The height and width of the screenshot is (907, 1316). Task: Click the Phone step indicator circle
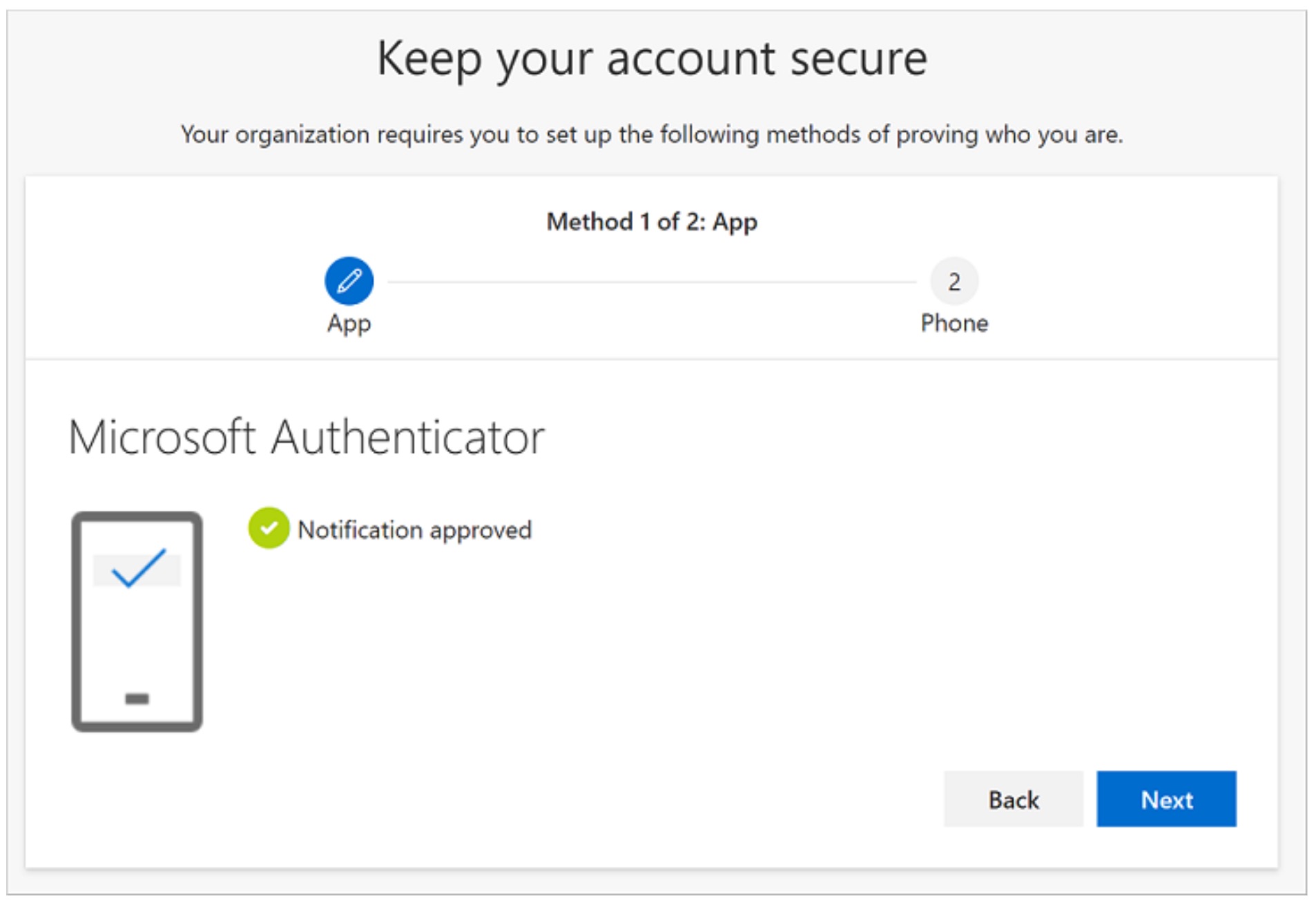(955, 281)
